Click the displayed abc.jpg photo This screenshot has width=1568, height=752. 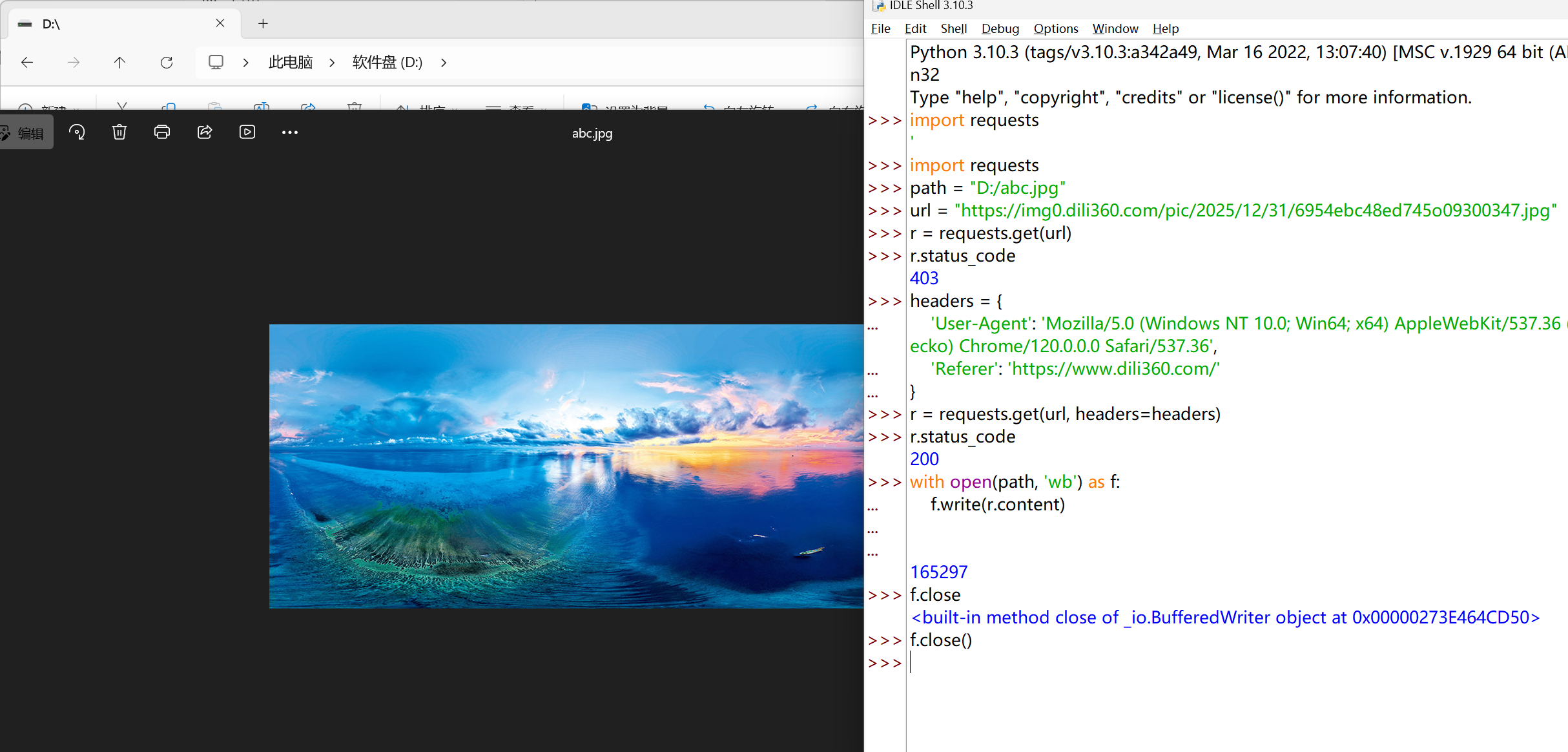click(566, 466)
